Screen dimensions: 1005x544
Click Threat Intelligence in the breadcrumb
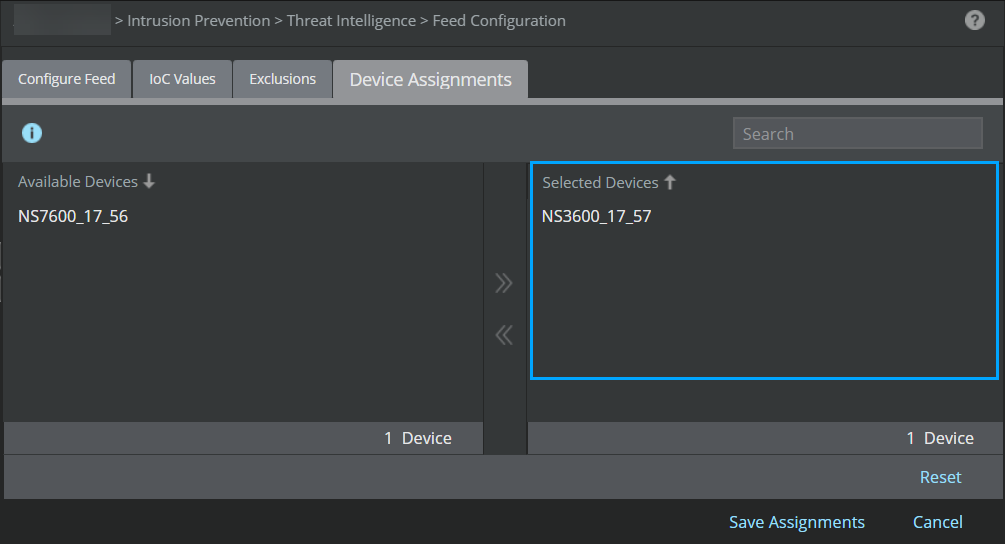[351, 21]
